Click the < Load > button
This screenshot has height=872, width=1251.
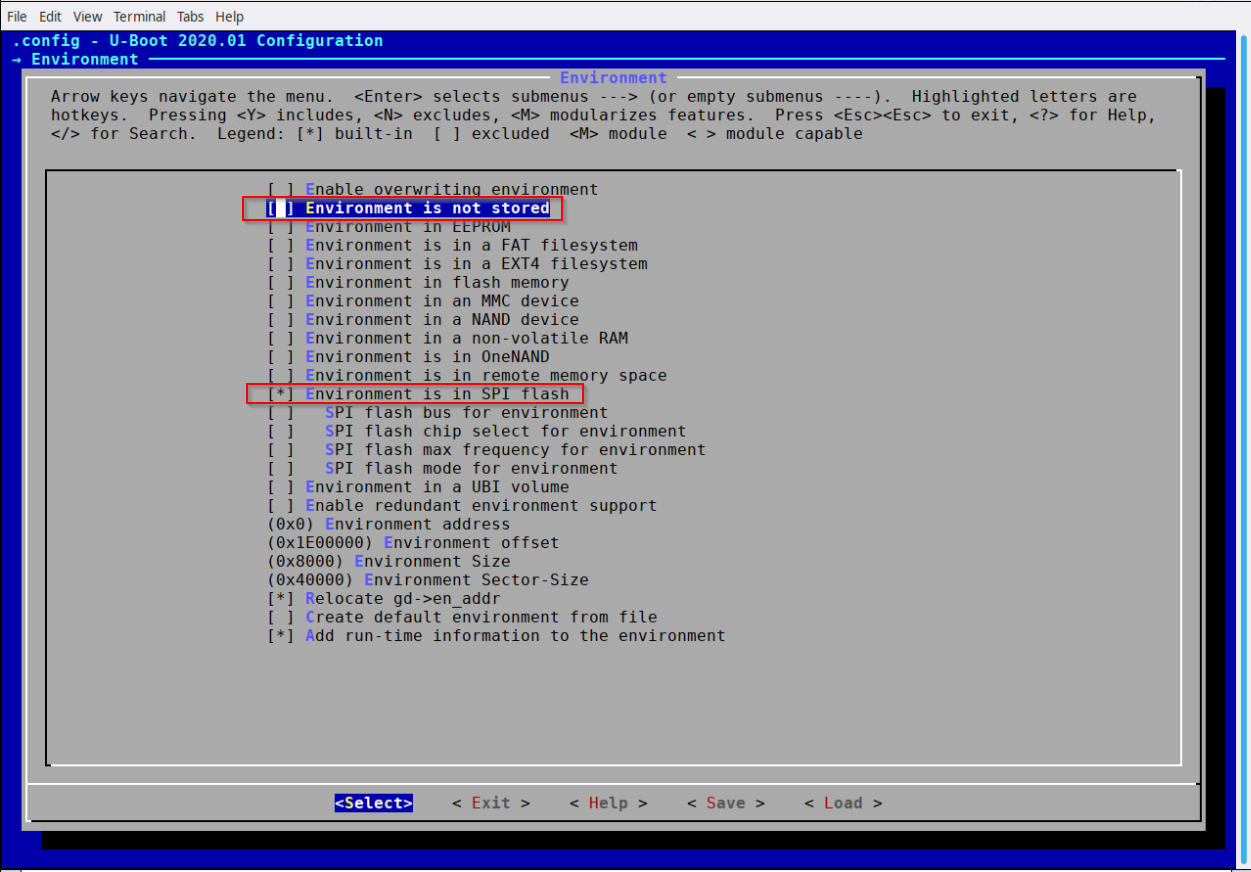click(x=843, y=803)
